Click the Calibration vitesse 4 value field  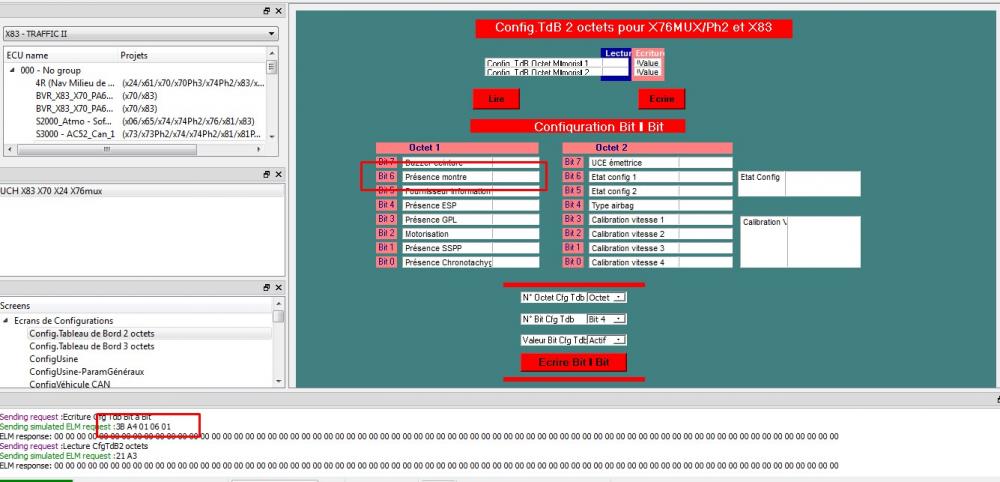[x=705, y=262]
